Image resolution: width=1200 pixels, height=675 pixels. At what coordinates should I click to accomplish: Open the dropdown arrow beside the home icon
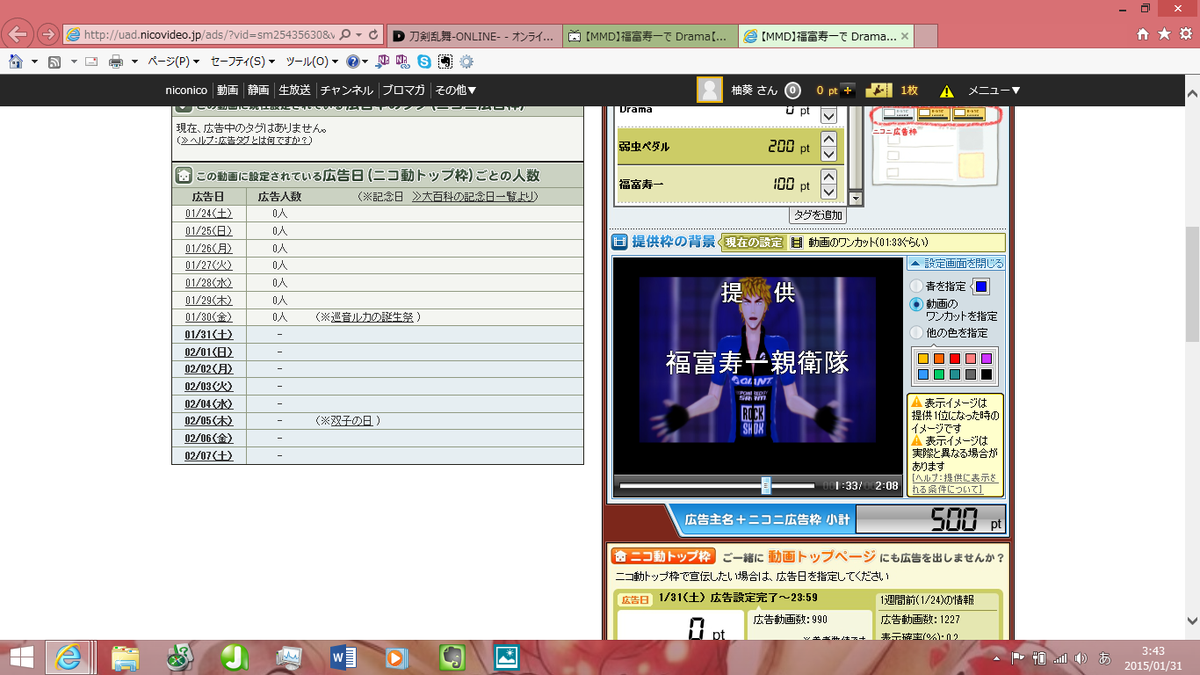[33, 61]
